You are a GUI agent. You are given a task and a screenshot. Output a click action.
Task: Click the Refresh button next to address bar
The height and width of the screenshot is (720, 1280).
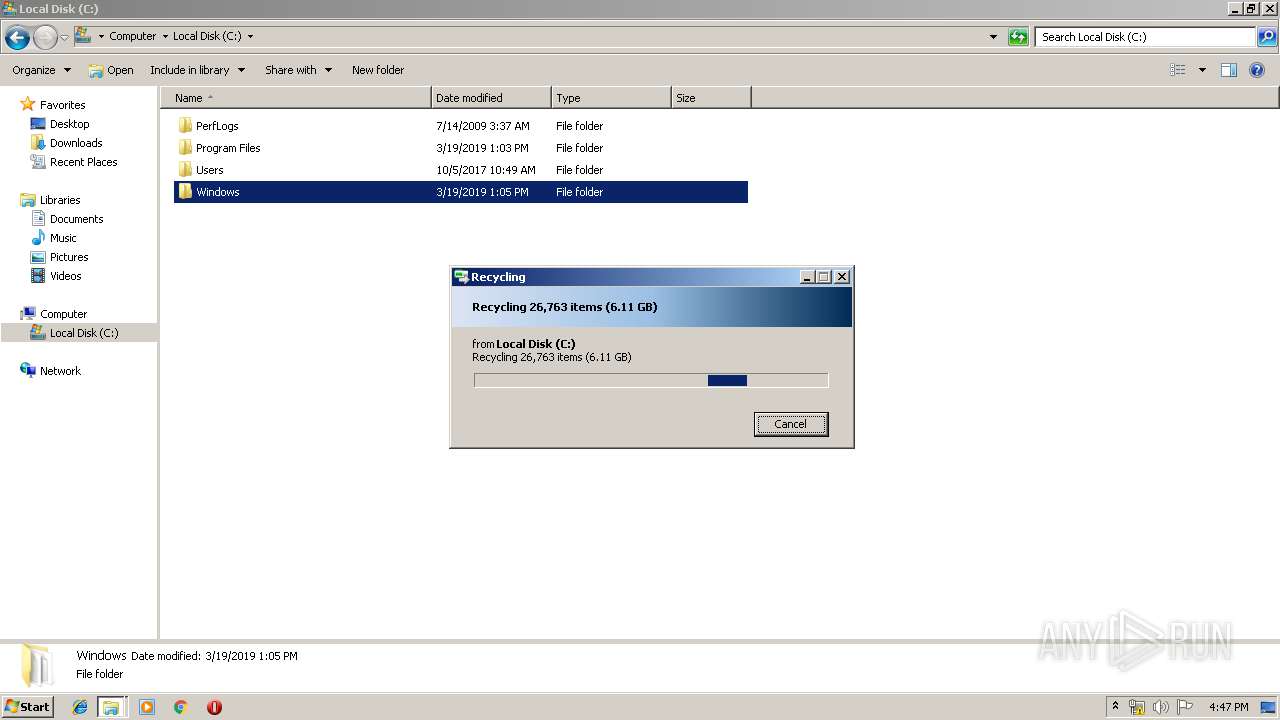1018,37
